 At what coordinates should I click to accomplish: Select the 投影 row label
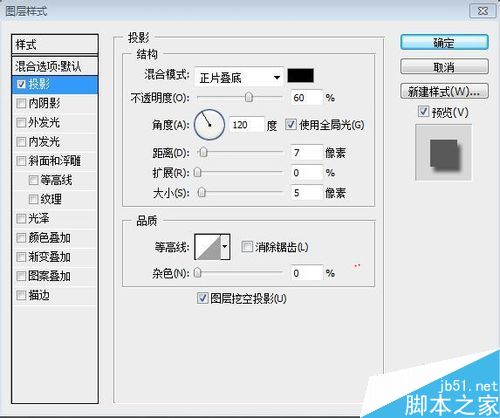pyautogui.click(x=39, y=84)
